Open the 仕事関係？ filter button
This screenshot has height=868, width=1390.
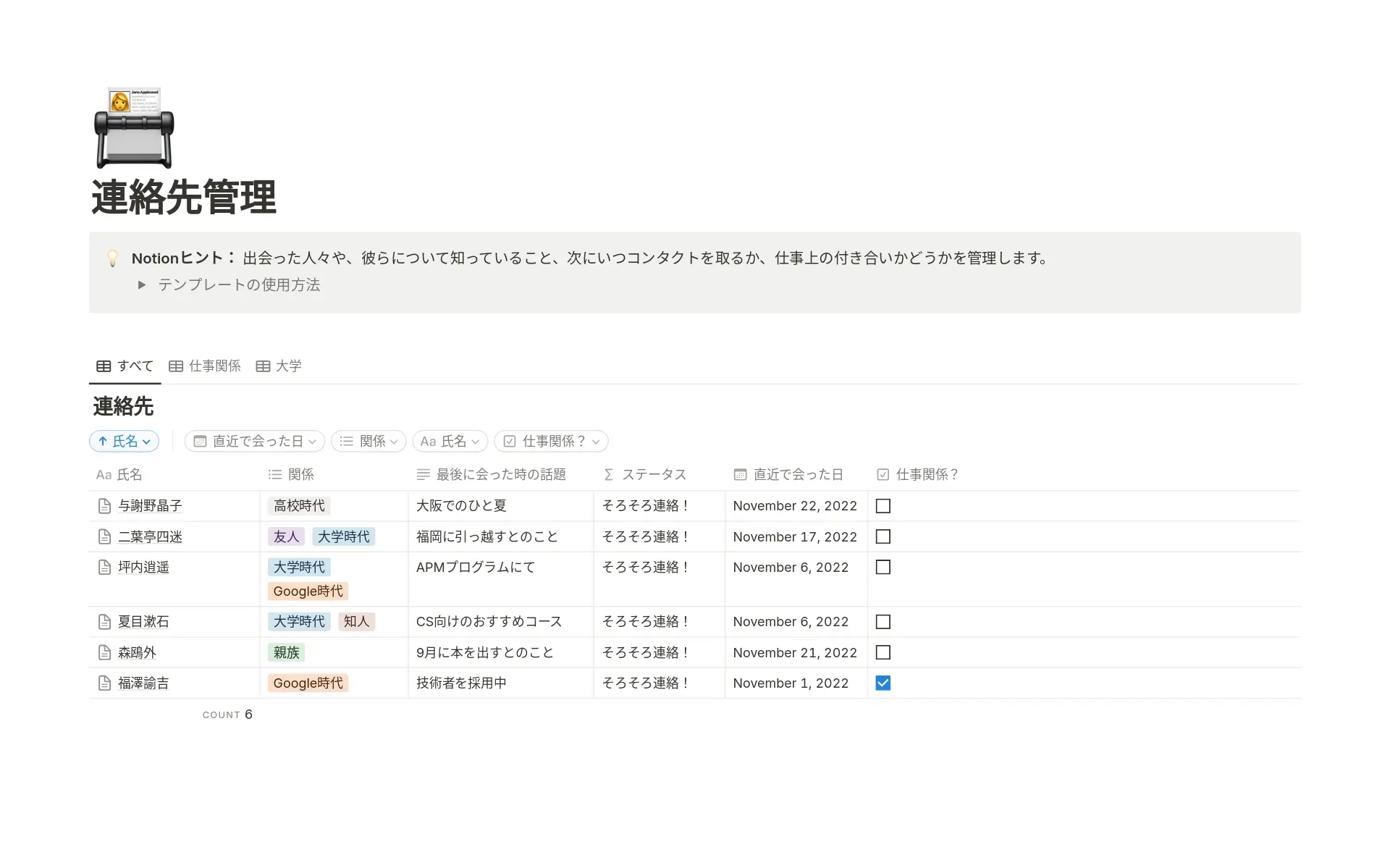pos(551,441)
